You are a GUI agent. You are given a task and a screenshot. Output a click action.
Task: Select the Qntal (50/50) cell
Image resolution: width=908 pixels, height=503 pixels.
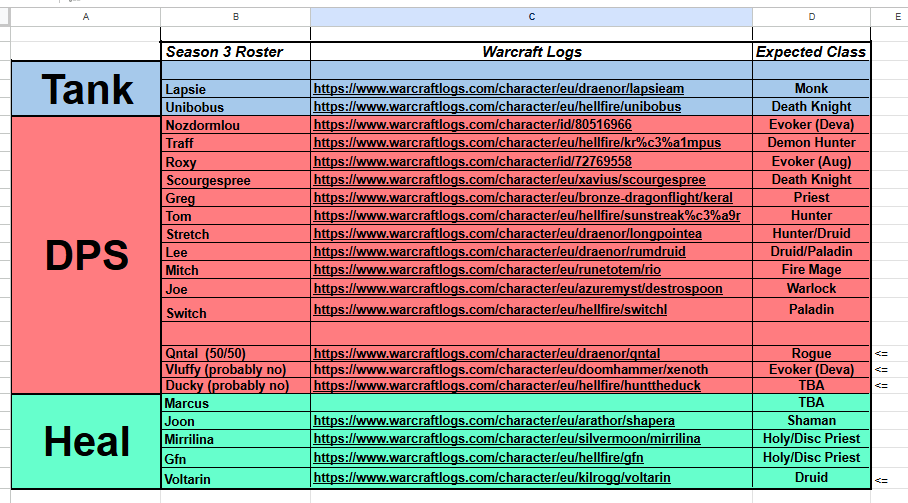236,353
